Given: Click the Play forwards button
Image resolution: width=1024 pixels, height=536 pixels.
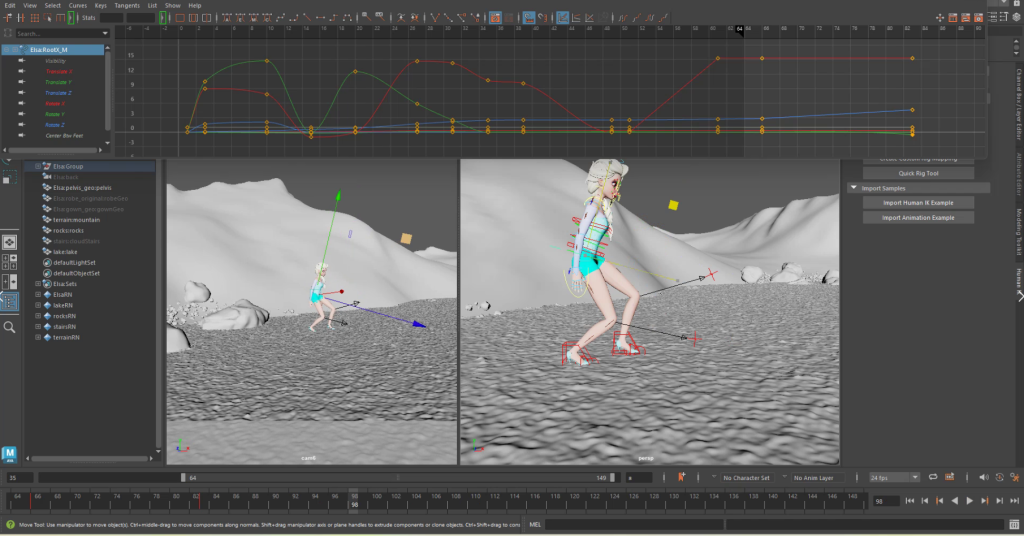Looking at the screenshot, I should (969, 501).
